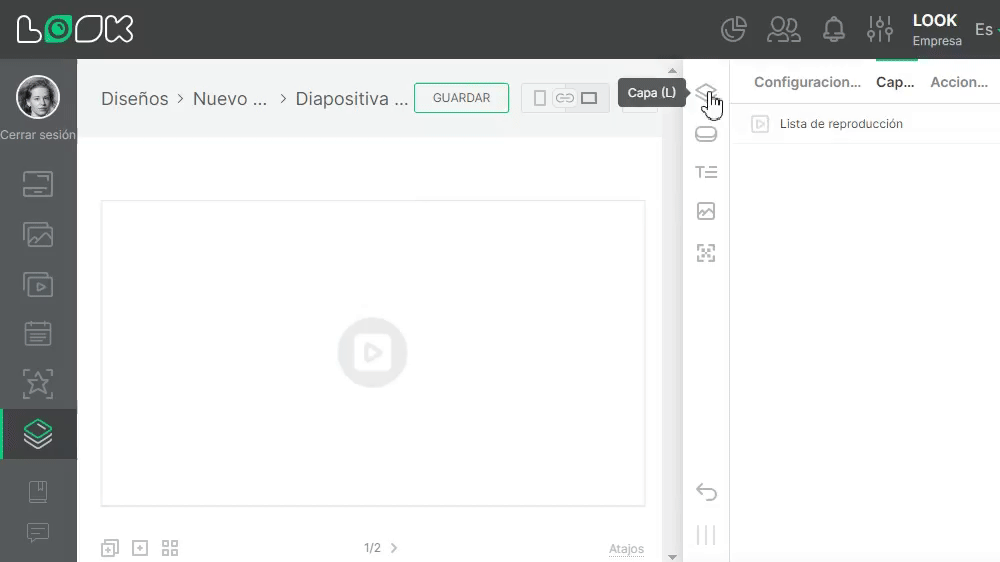Switch to the Cap... tab
Image resolution: width=1000 pixels, height=562 pixels.
pyautogui.click(x=895, y=82)
